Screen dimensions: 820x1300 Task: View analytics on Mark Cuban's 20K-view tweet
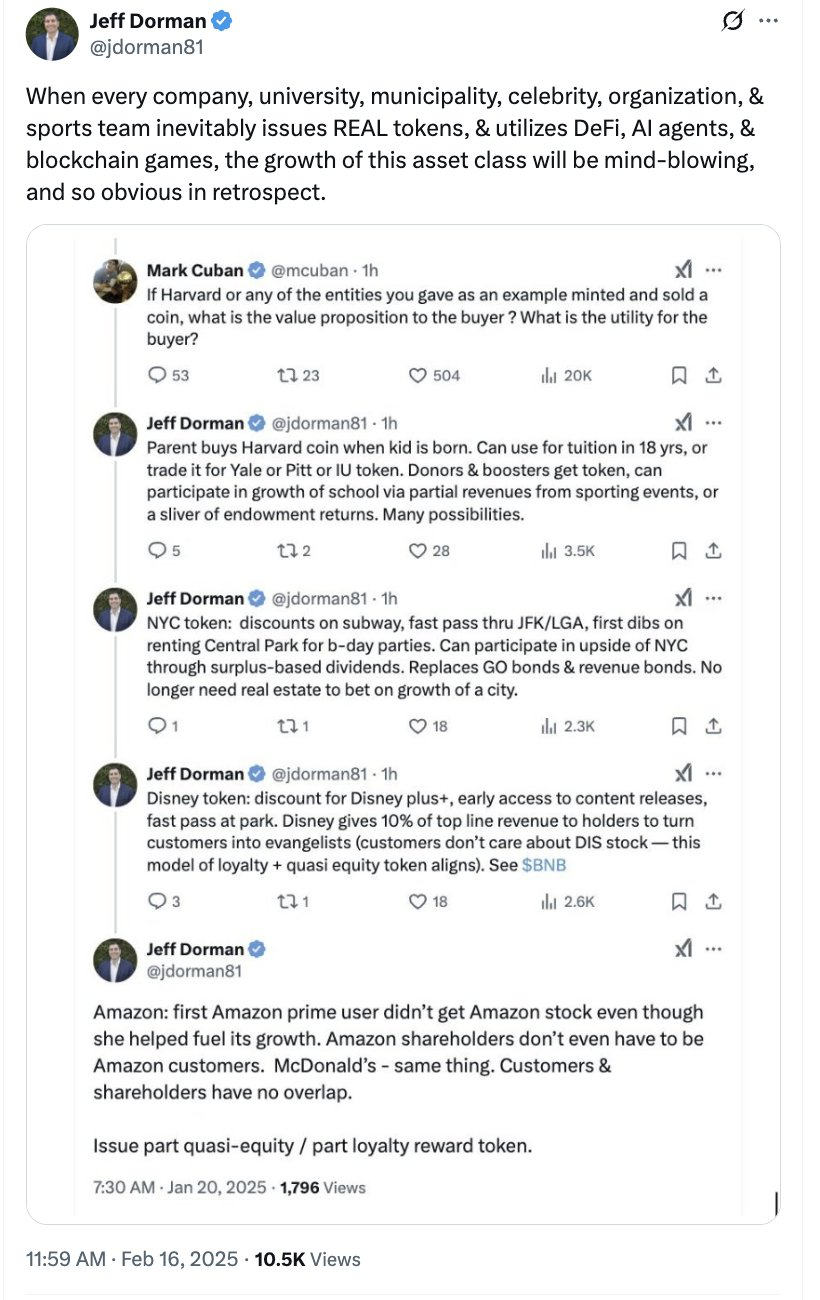pos(548,375)
